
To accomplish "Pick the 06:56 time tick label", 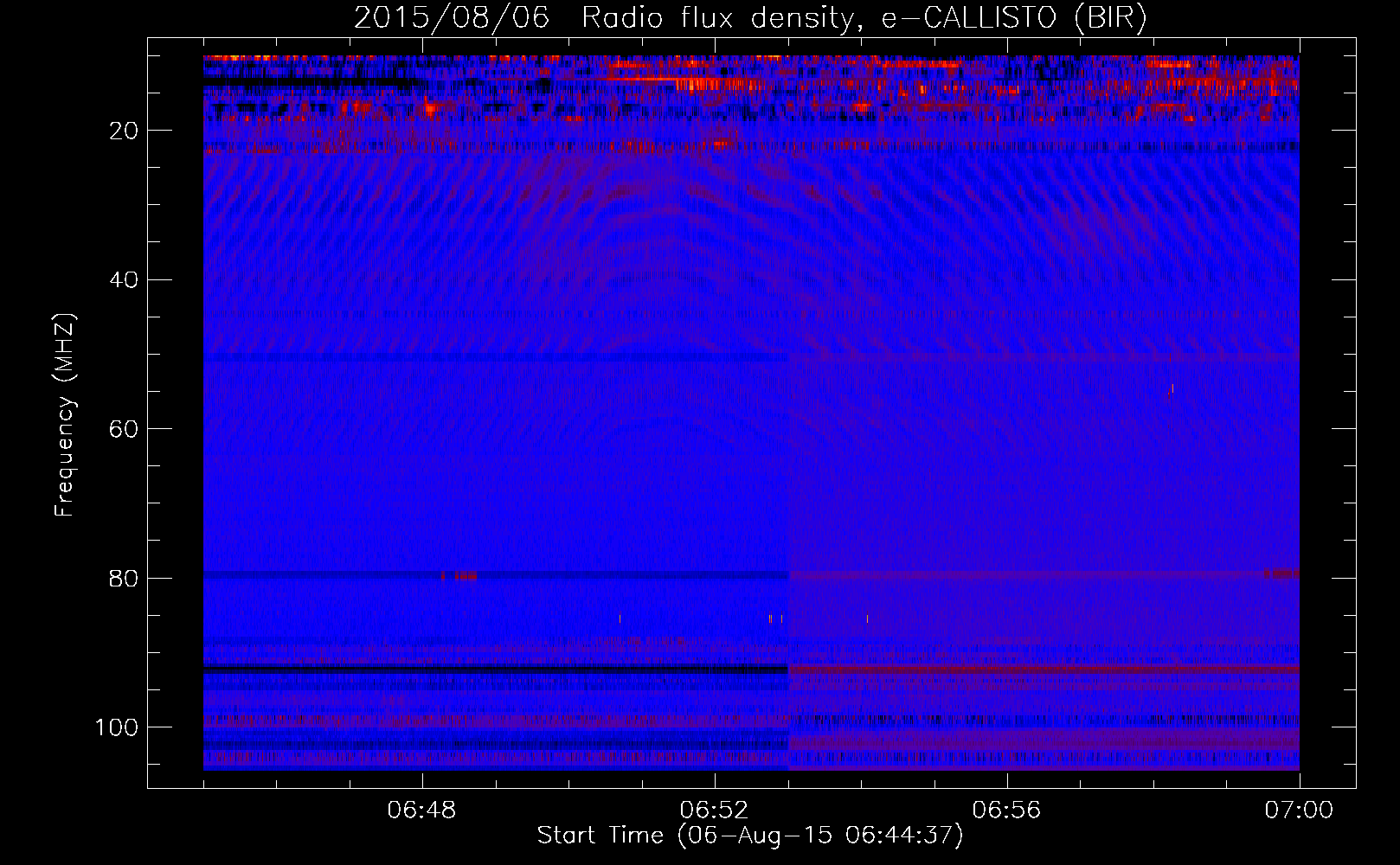I will (1006, 811).
